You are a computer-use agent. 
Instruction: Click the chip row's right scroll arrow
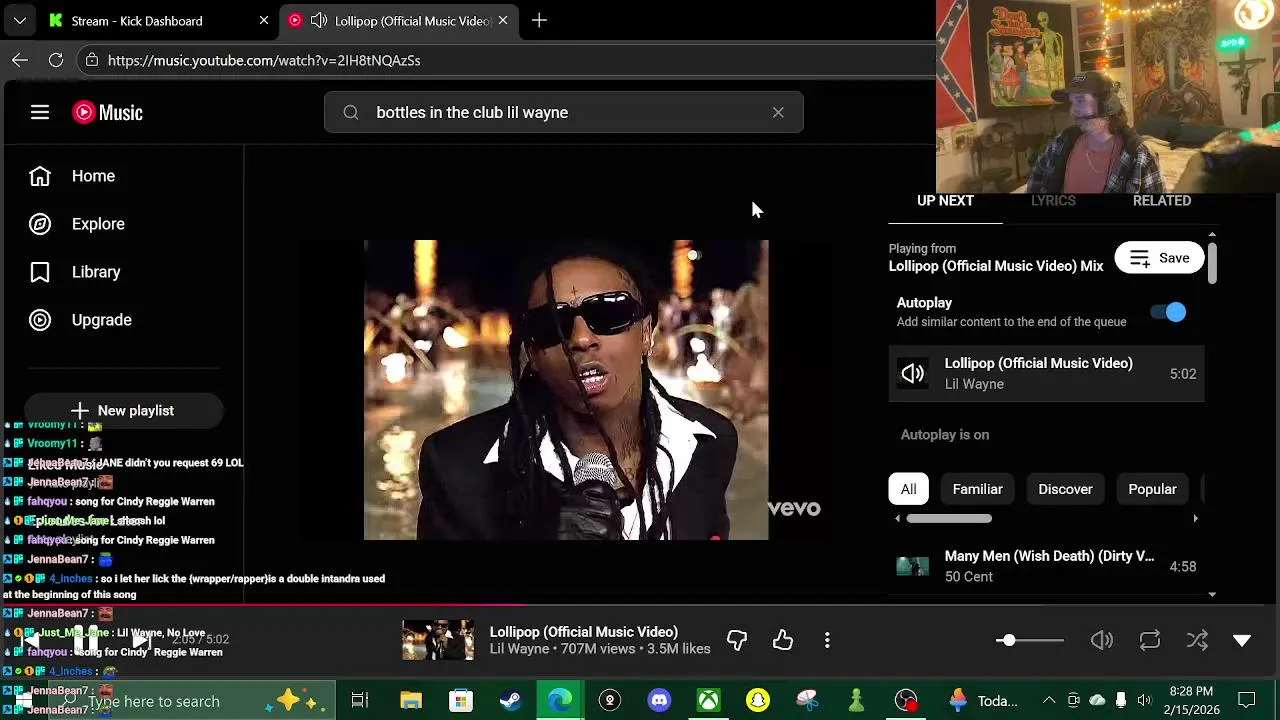(x=1196, y=518)
